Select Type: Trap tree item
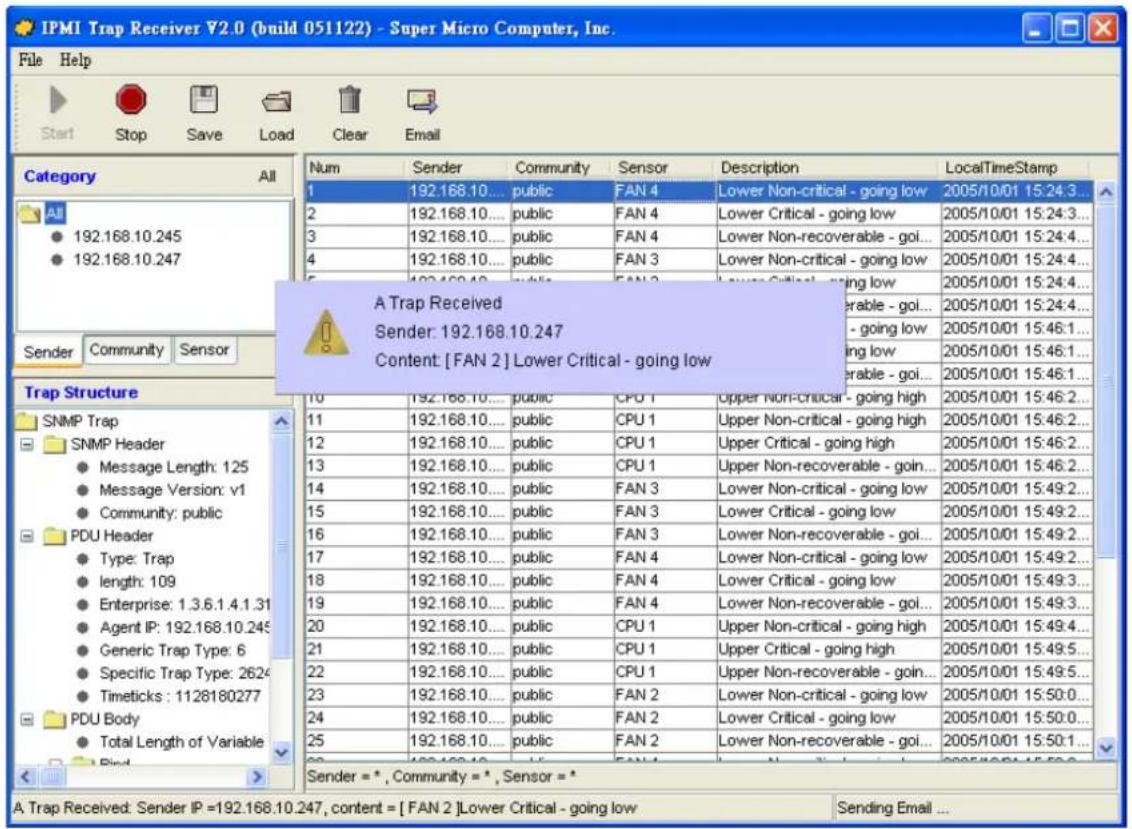The width and height of the screenshot is (1132, 829). [136, 559]
